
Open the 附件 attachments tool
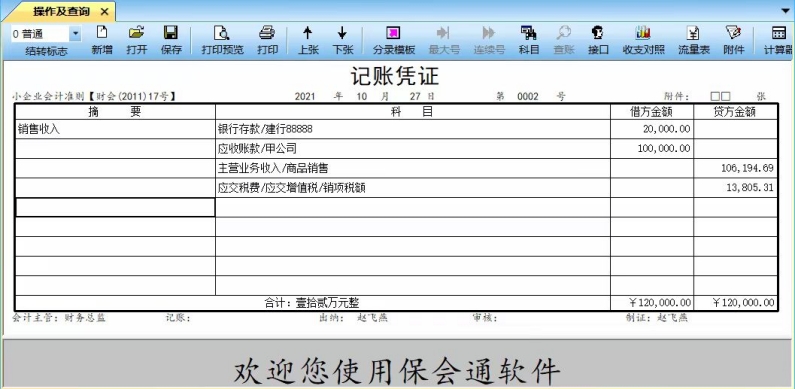tap(733, 40)
